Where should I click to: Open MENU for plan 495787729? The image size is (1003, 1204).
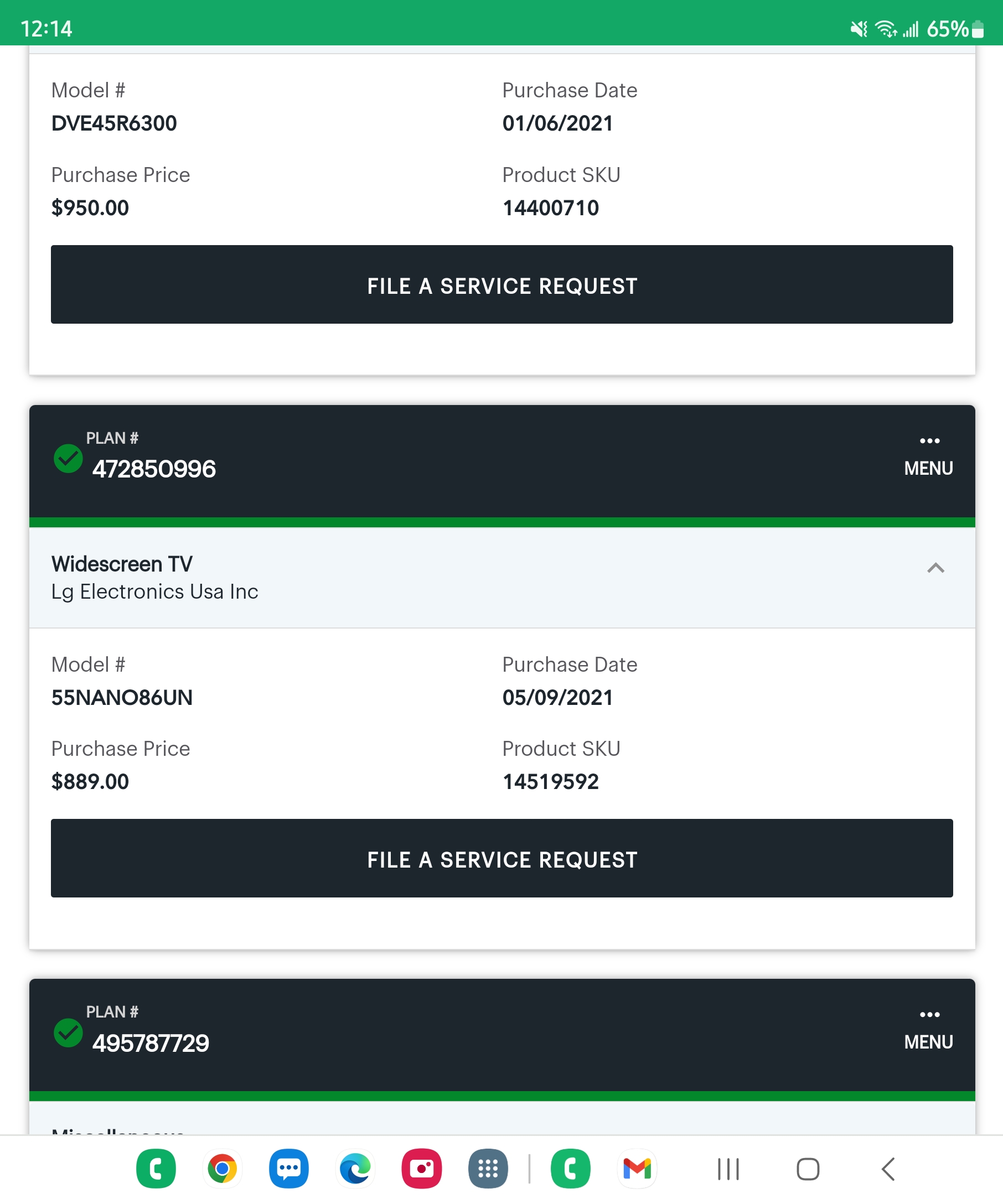coord(928,1031)
